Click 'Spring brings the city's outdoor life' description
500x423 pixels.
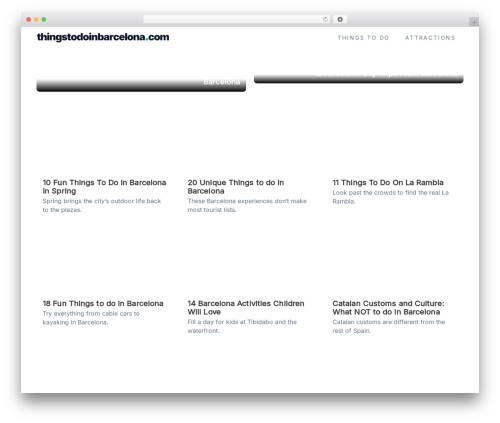coord(102,205)
